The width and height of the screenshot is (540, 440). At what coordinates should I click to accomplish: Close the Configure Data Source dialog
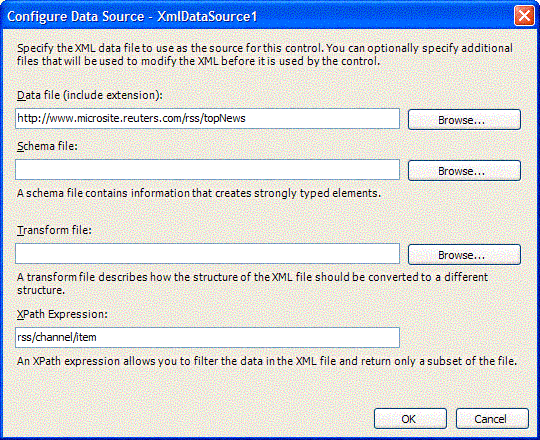524,16
